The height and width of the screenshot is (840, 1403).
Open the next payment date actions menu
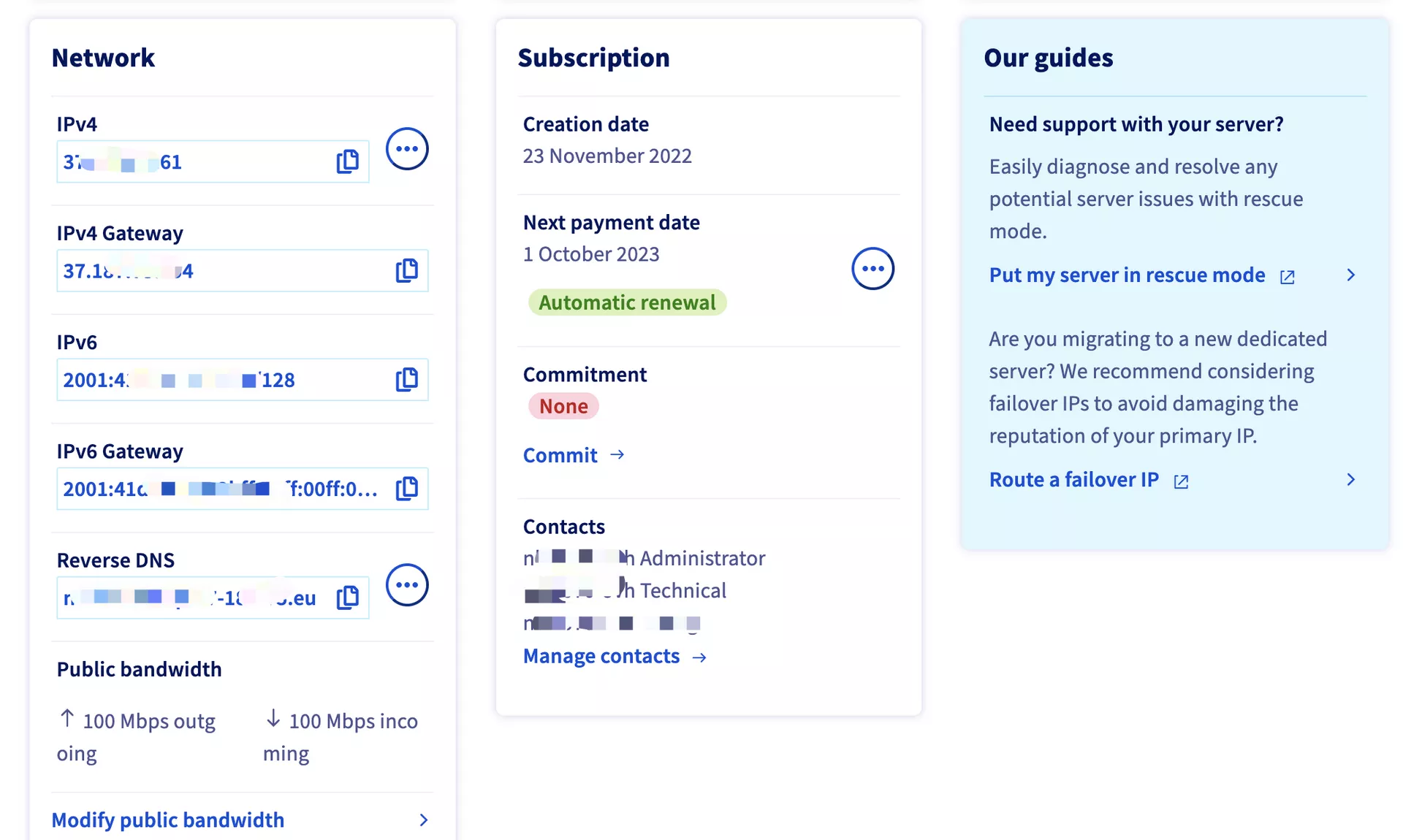[x=872, y=269]
